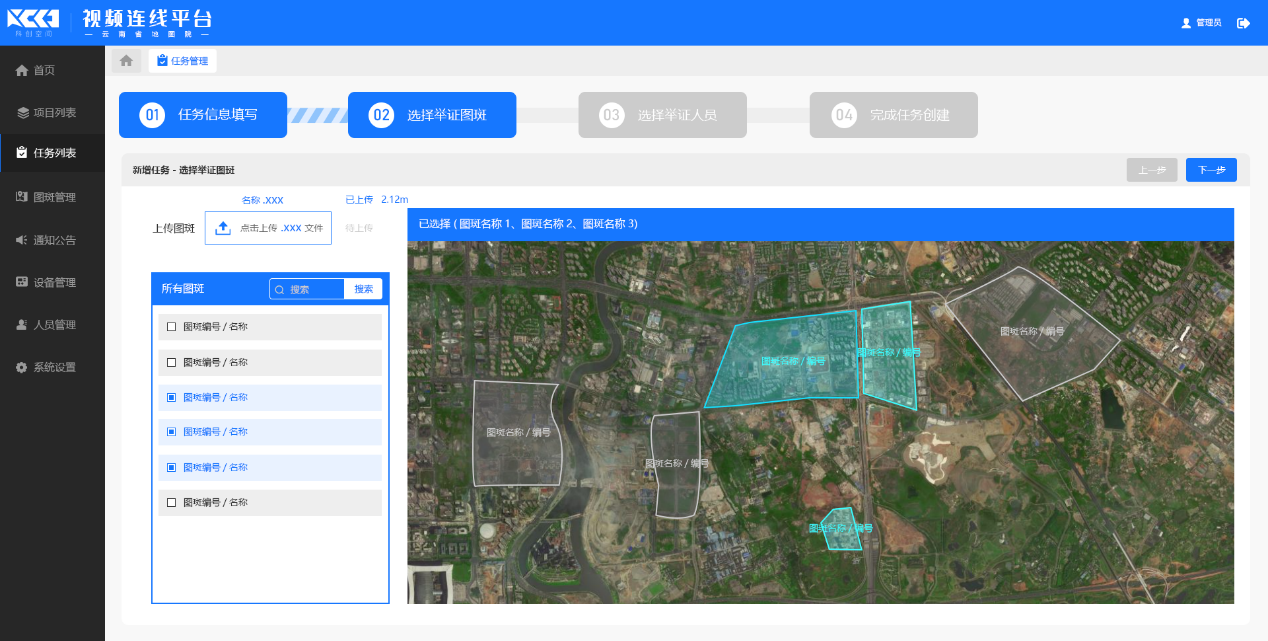
Task: Check the last 图斑编号 checkbox in list
Action: click(171, 502)
